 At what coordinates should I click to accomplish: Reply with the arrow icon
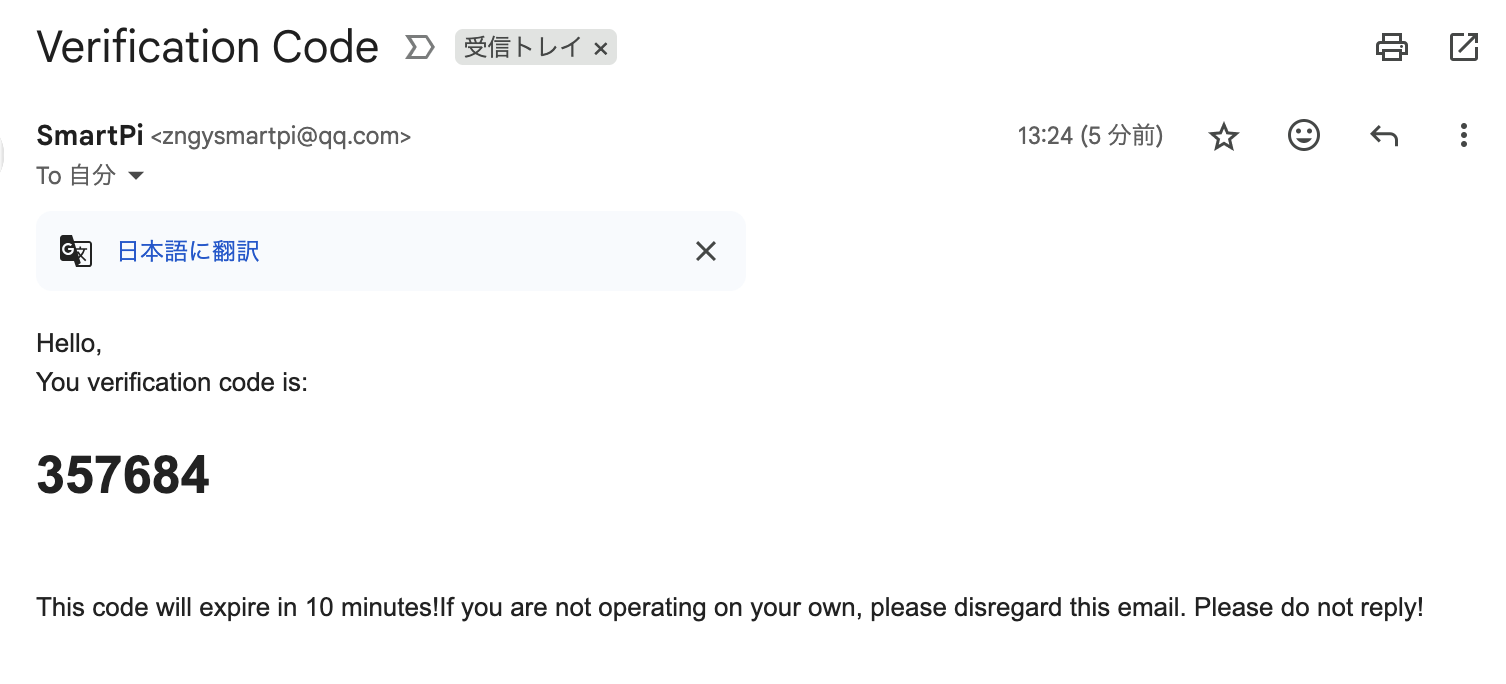tap(1384, 136)
